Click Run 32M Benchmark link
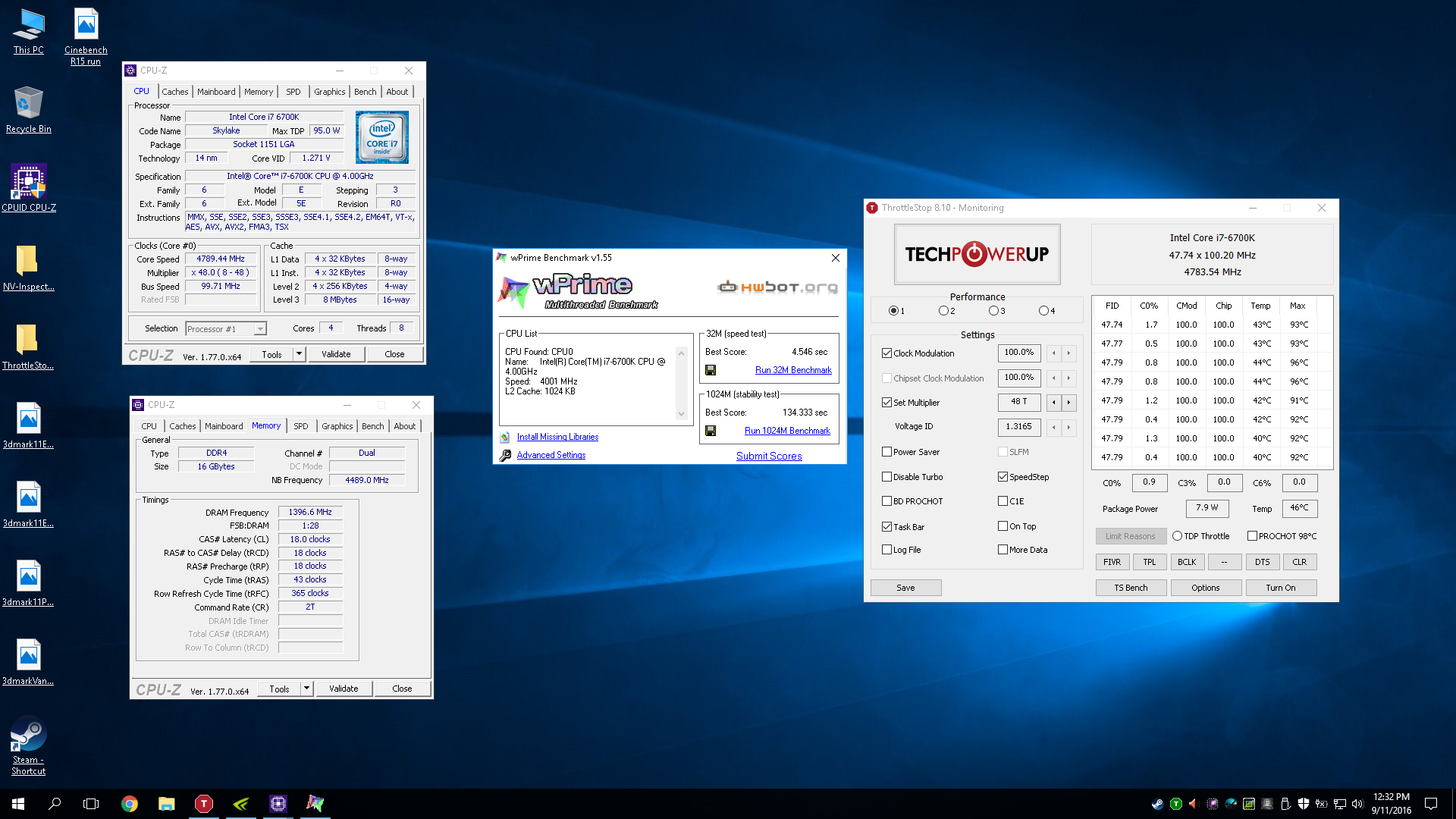 point(793,370)
